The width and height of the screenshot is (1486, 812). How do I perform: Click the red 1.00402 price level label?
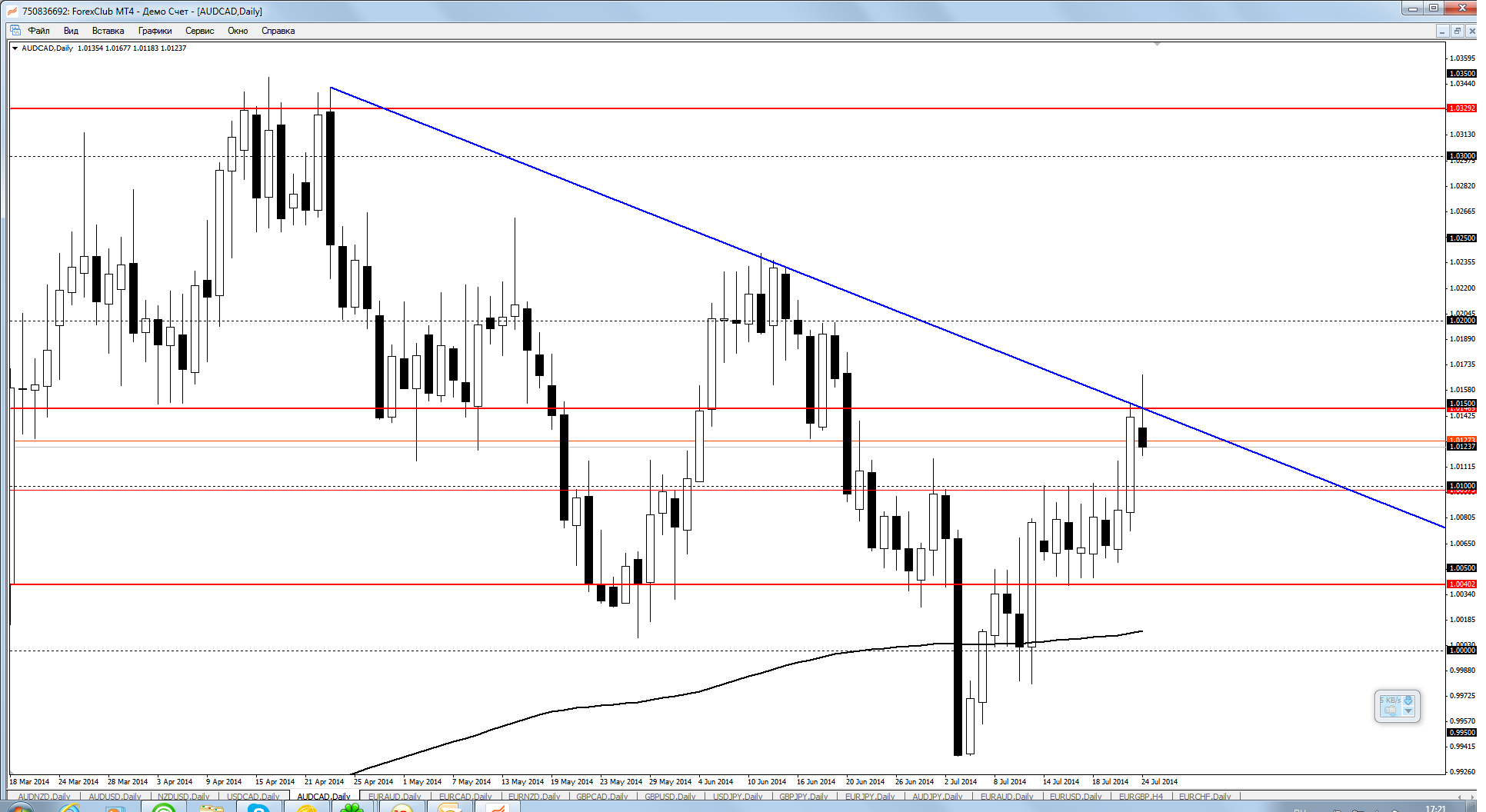click(1462, 584)
